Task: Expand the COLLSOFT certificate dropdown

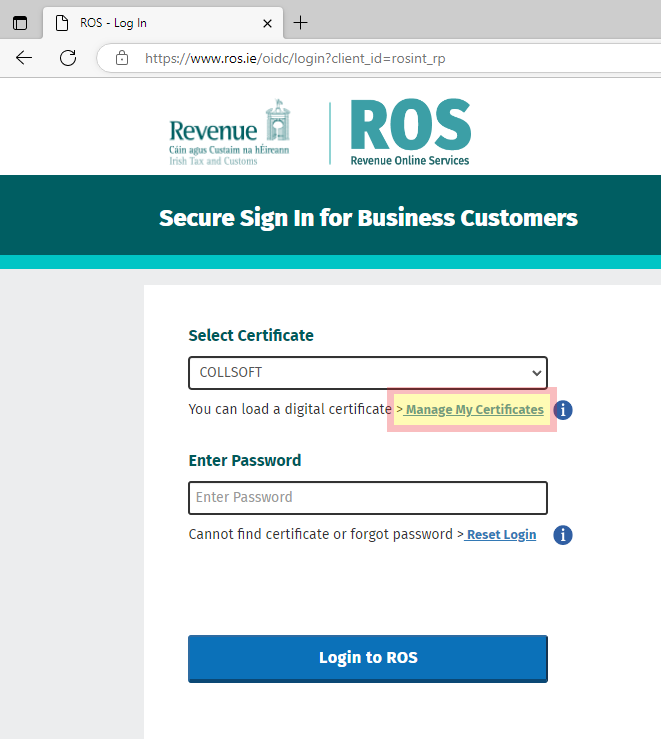Action: point(367,373)
